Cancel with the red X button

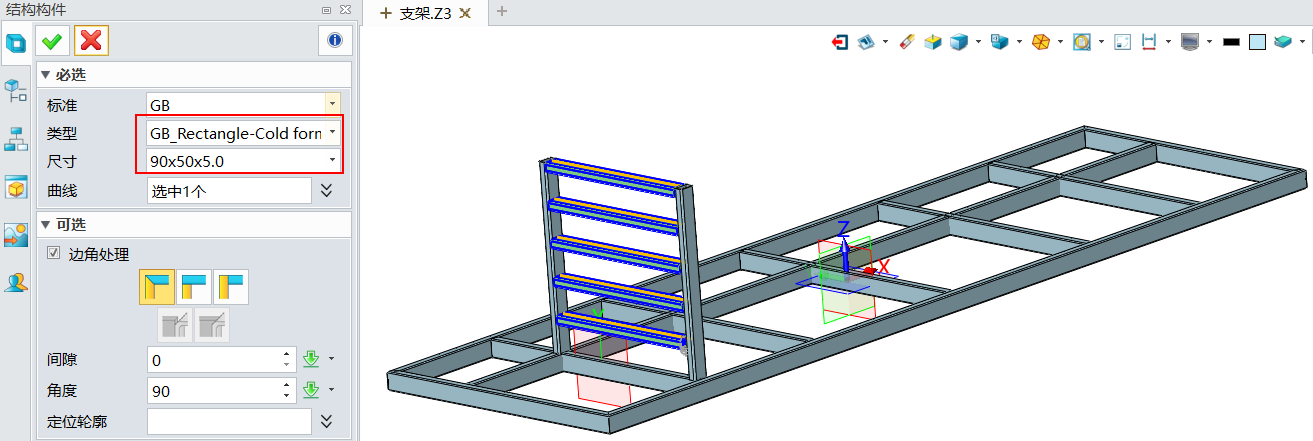(x=91, y=40)
